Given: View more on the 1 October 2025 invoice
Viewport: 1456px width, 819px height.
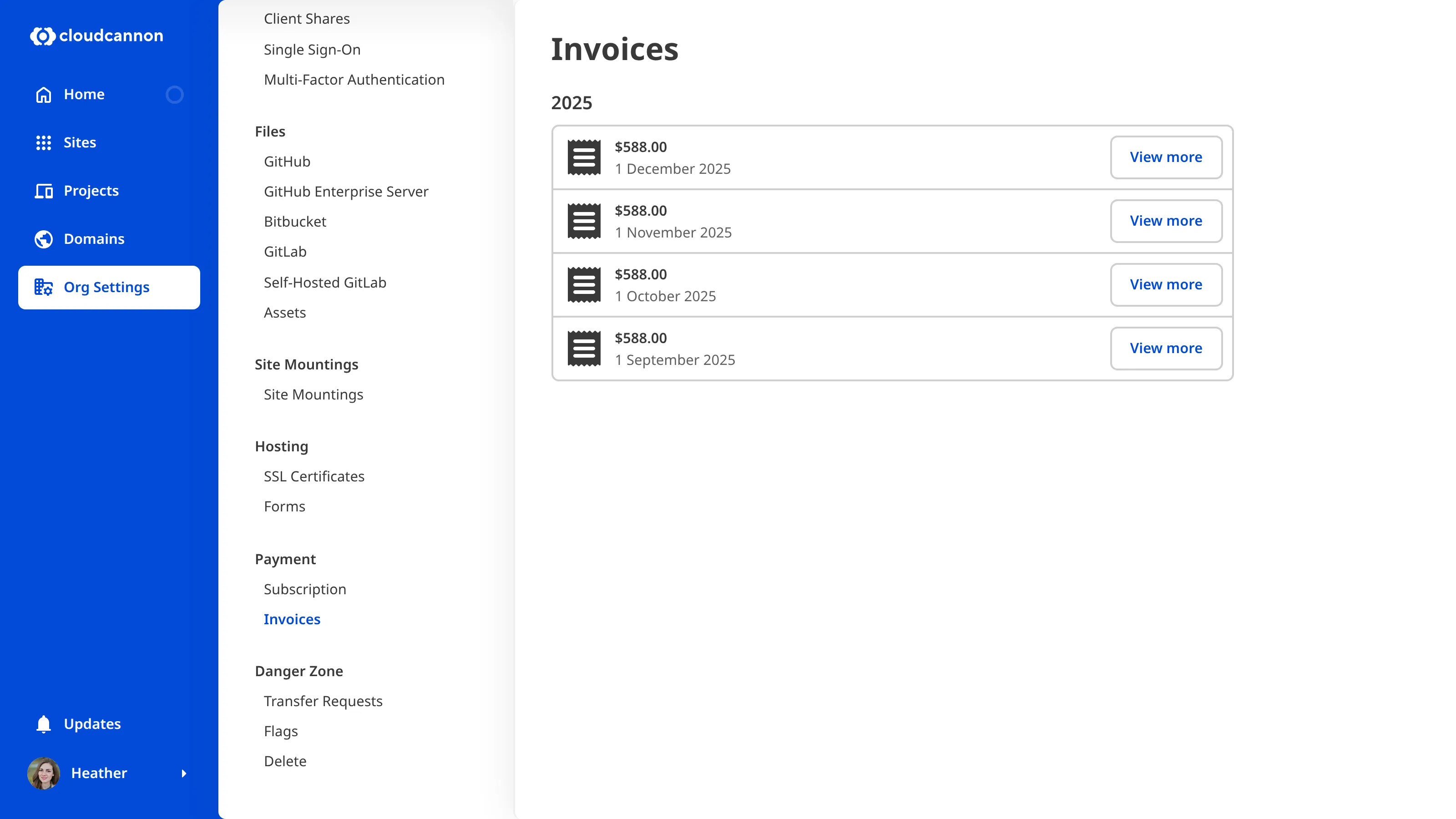Looking at the screenshot, I should [x=1165, y=284].
